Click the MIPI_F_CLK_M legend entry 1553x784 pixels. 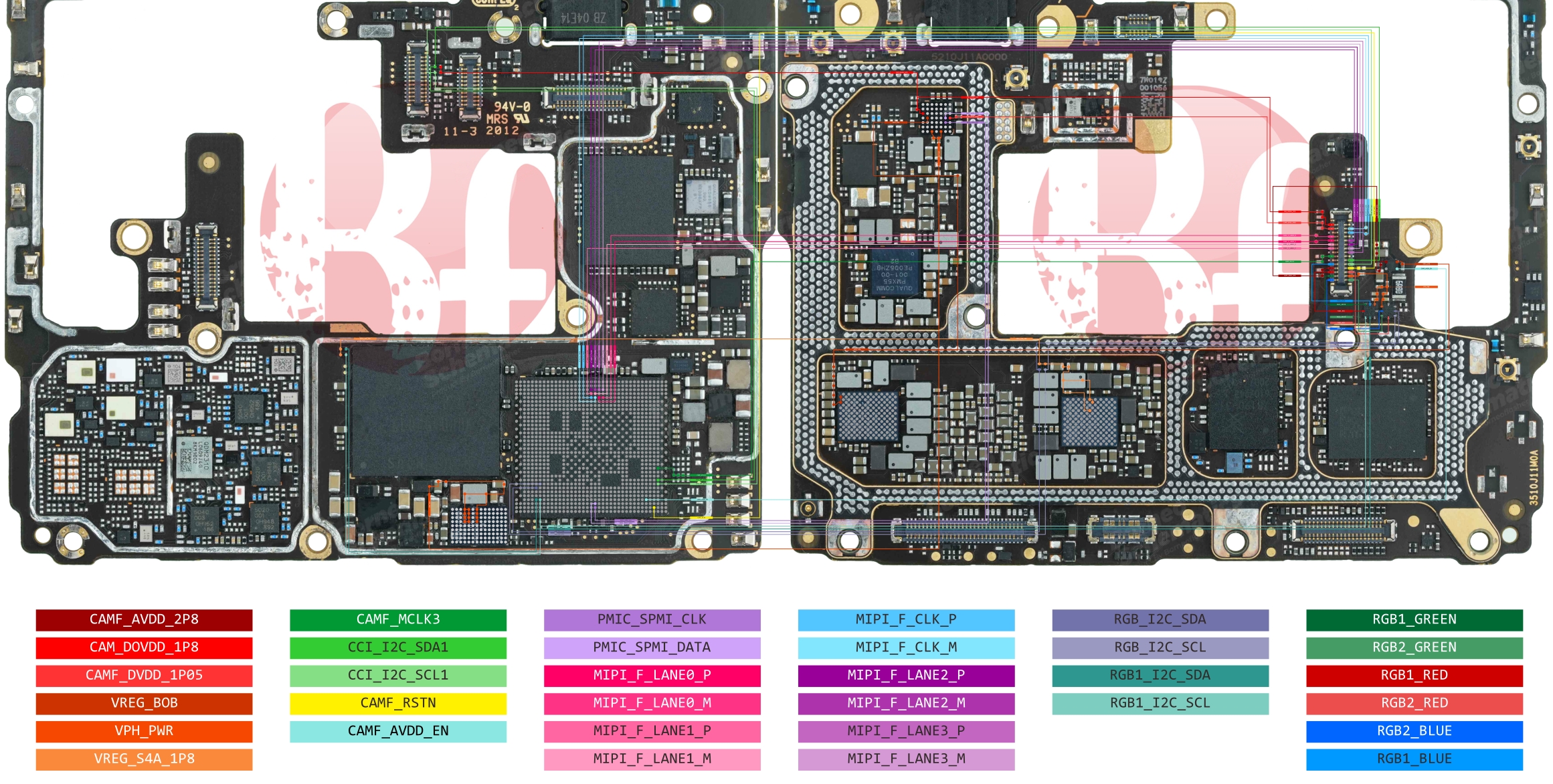tap(906, 648)
